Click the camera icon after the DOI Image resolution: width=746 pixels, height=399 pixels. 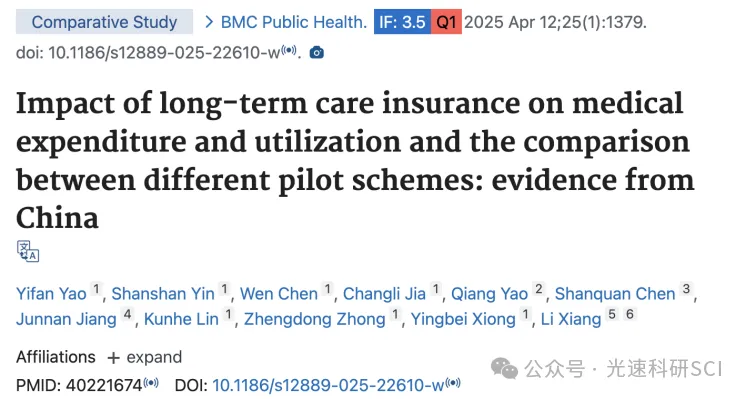[x=316, y=52]
